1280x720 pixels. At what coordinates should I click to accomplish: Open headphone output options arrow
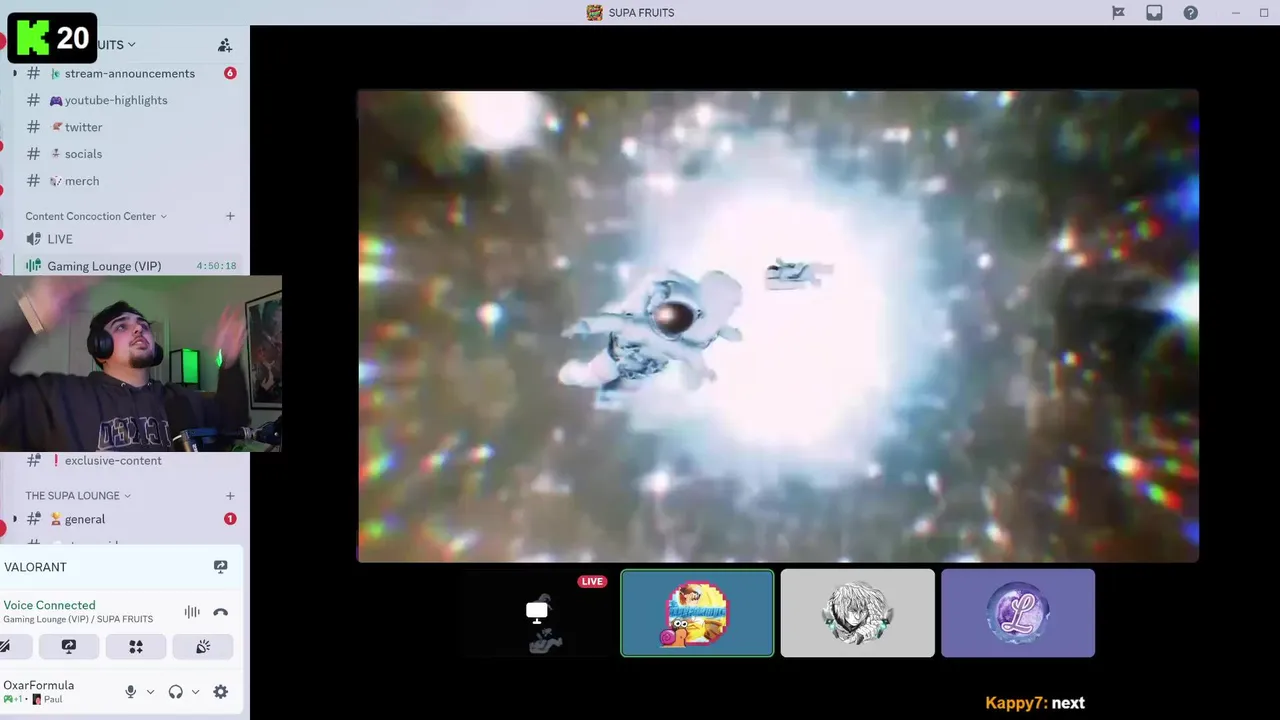pos(196,692)
